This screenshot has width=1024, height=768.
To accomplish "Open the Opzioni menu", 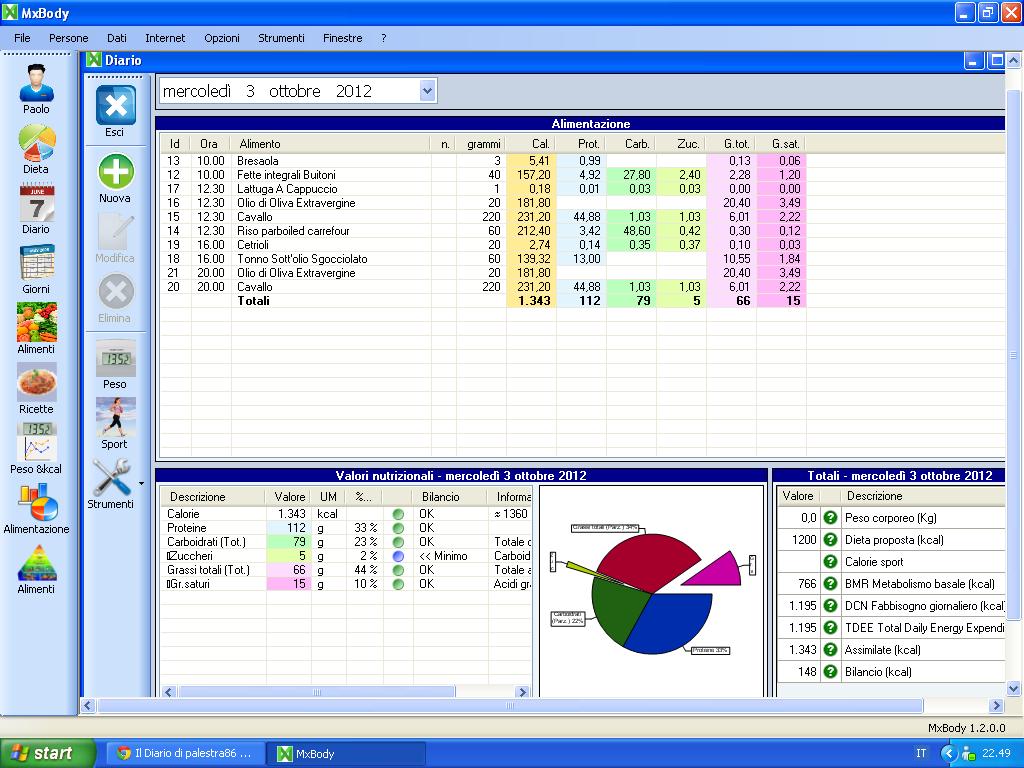I will 222,38.
